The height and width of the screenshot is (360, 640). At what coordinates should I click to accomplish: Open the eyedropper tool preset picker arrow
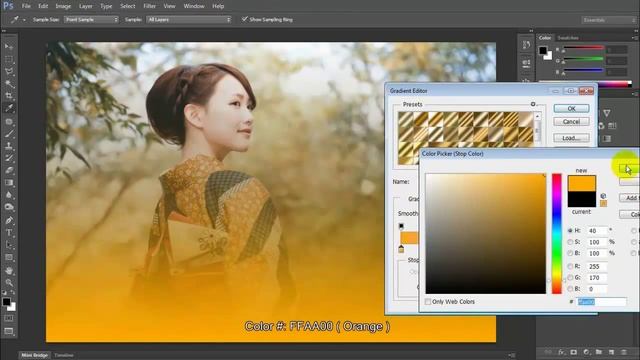coord(24,20)
